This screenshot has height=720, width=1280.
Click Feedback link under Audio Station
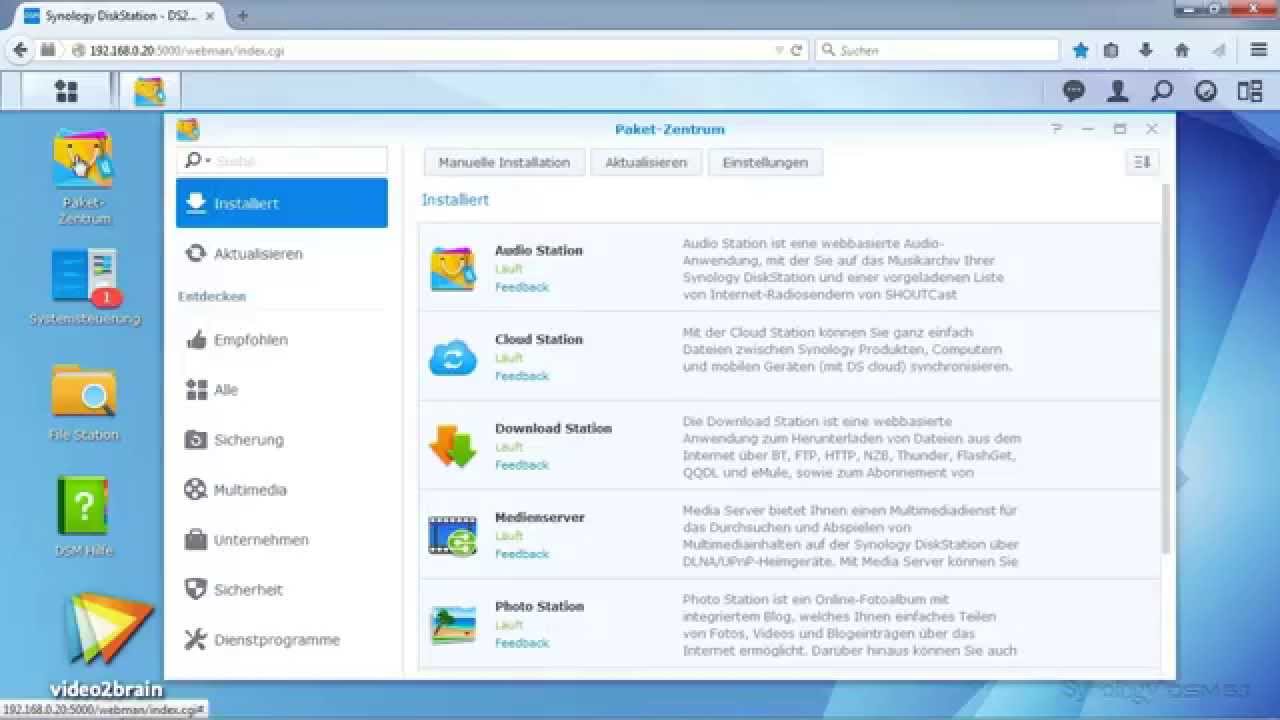tap(522, 287)
